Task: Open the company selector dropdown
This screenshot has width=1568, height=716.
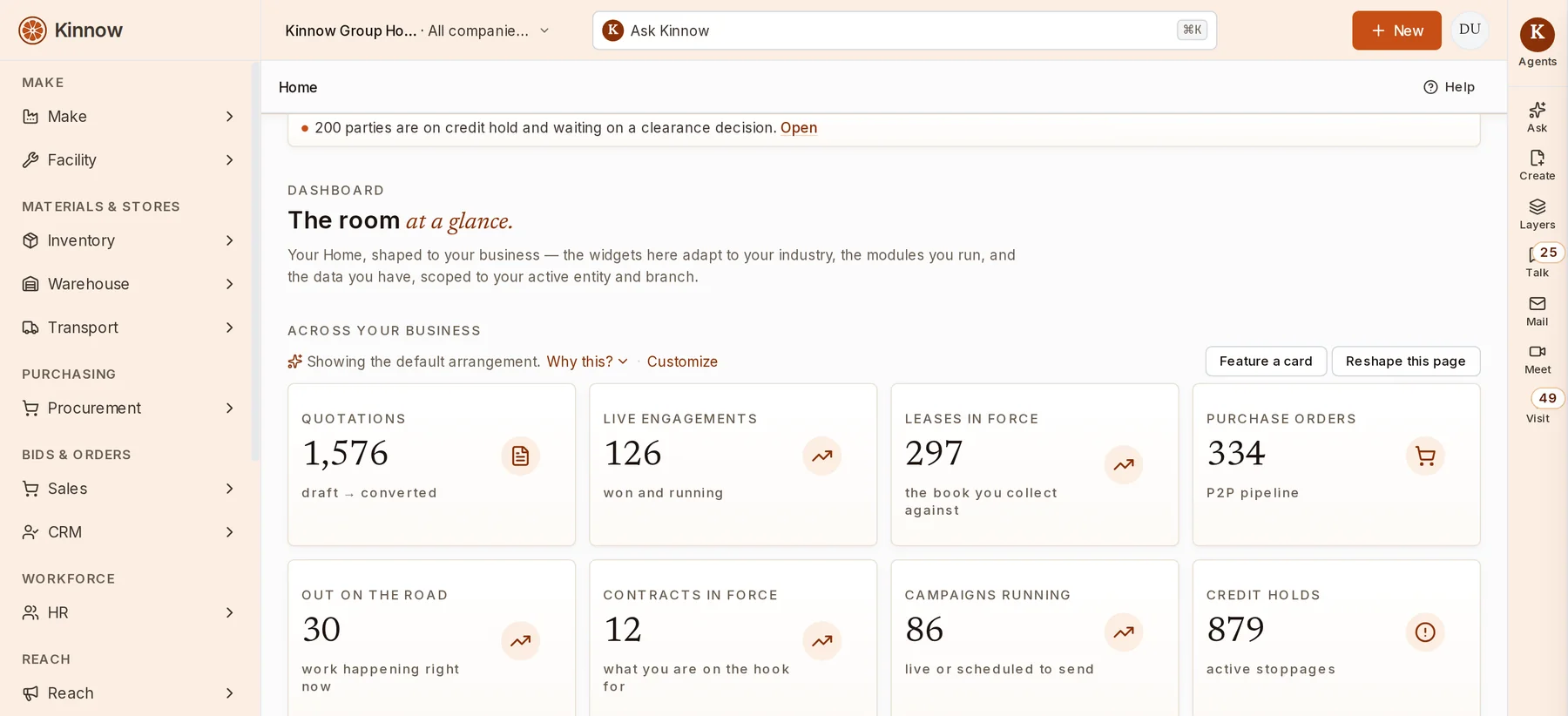Action: (x=417, y=30)
